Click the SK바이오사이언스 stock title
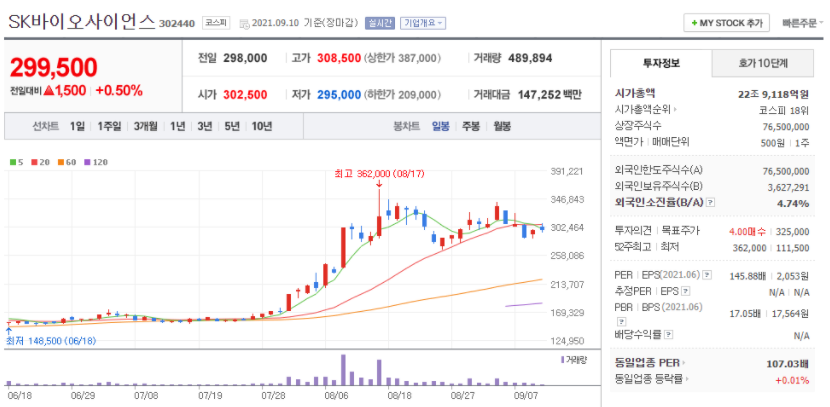 click(82, 22)
